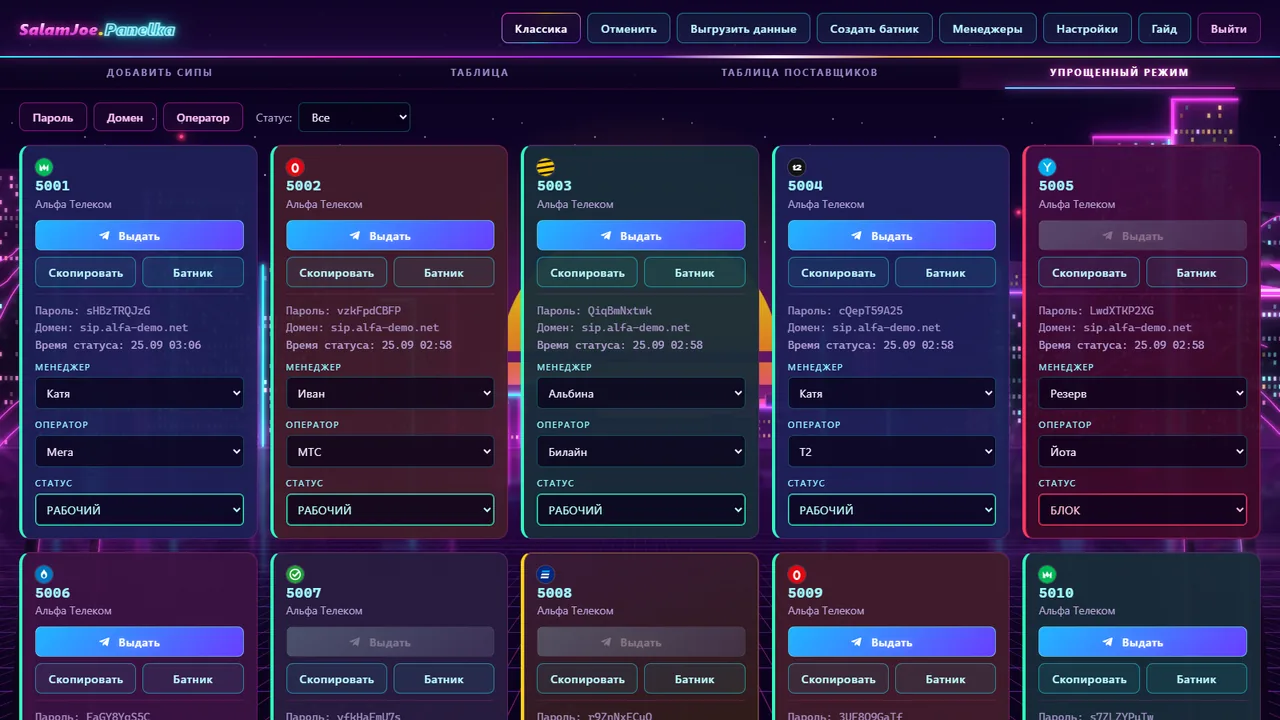Click Батник on card 5004
The width and height of the screenshot is (1280, 720).
click(x=946, y=272)
